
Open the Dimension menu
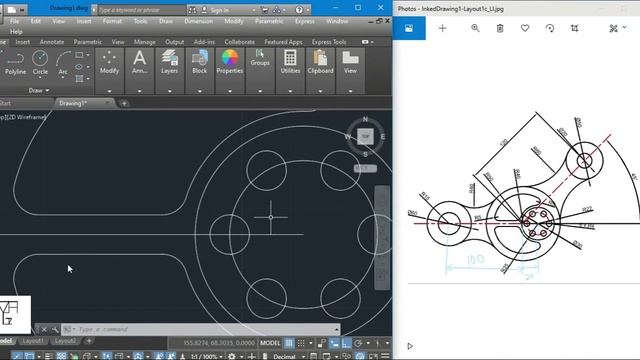(198, 21)
